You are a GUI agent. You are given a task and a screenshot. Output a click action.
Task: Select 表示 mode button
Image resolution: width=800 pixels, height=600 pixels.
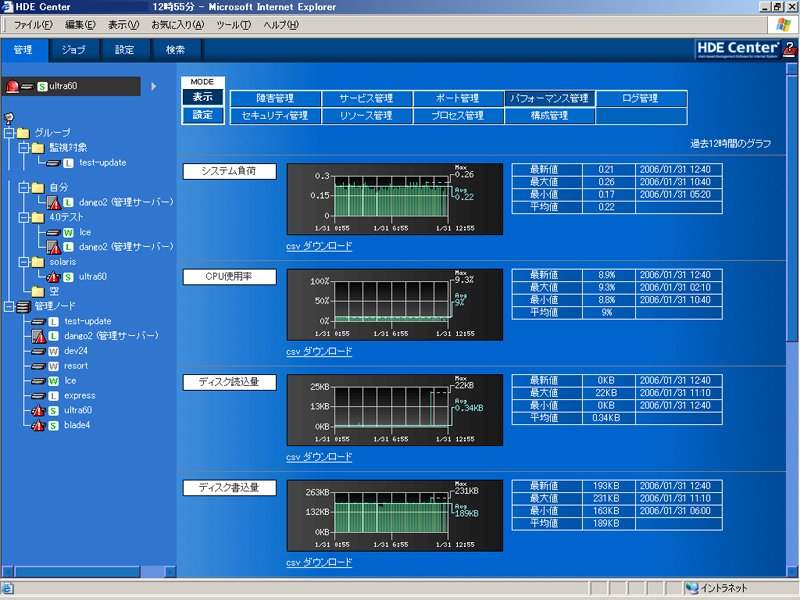click(203, 97)
